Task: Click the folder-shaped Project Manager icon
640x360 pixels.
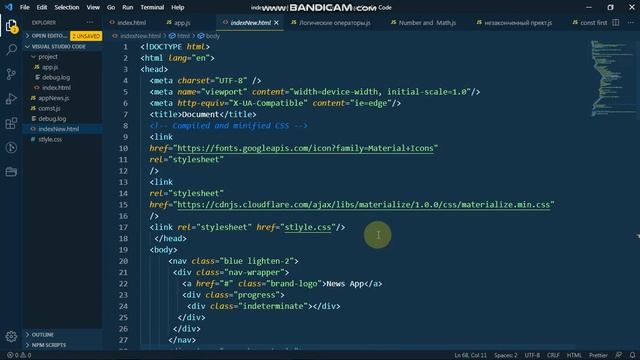Action: pos(11,172)
